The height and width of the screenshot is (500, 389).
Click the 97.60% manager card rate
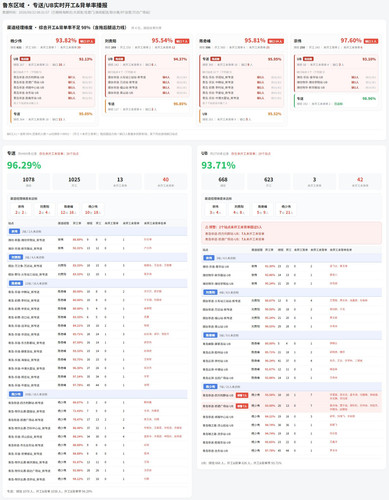[x=351, y=40]
